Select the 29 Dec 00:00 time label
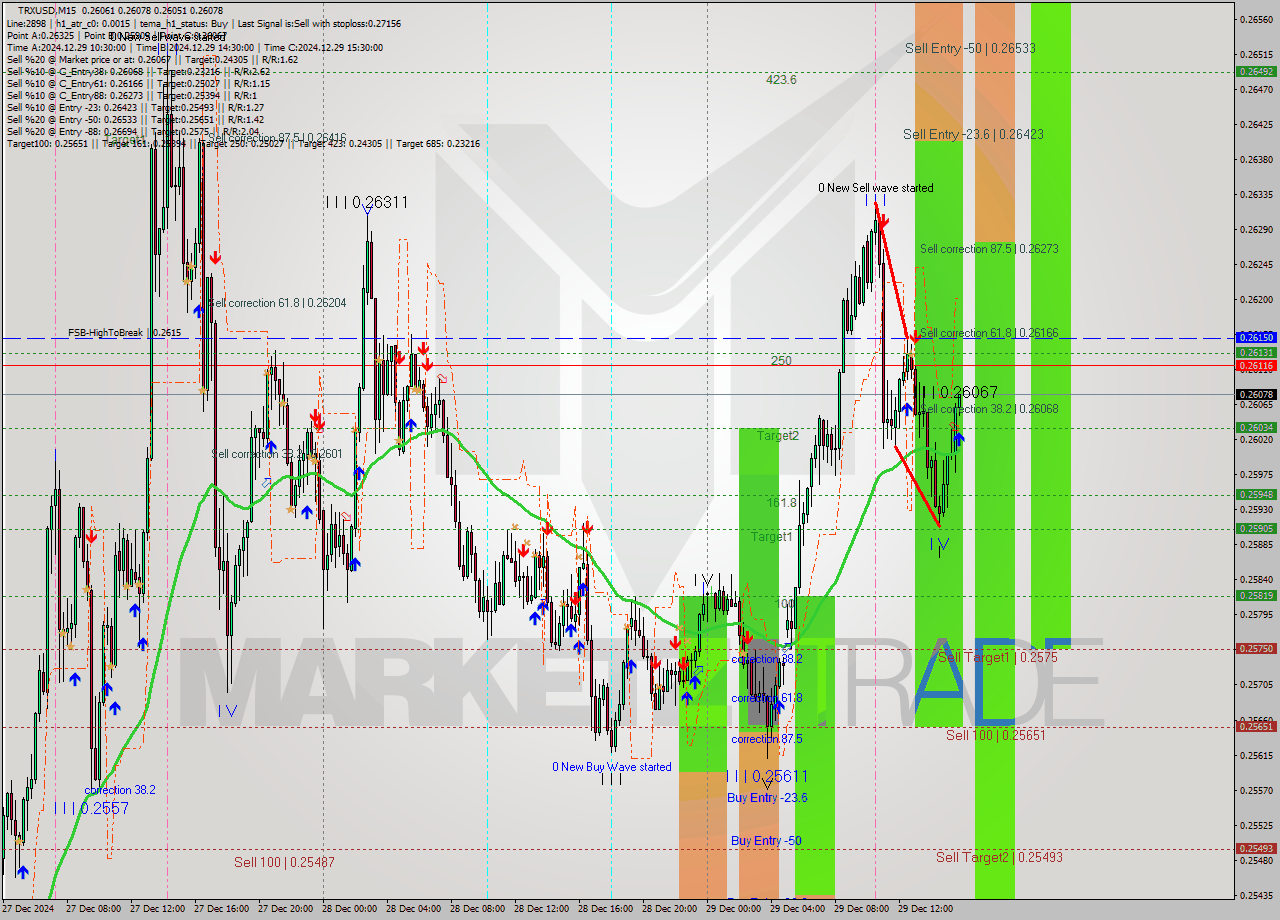1280x920 pixels. pyautogui.click(x=735, y=909)
